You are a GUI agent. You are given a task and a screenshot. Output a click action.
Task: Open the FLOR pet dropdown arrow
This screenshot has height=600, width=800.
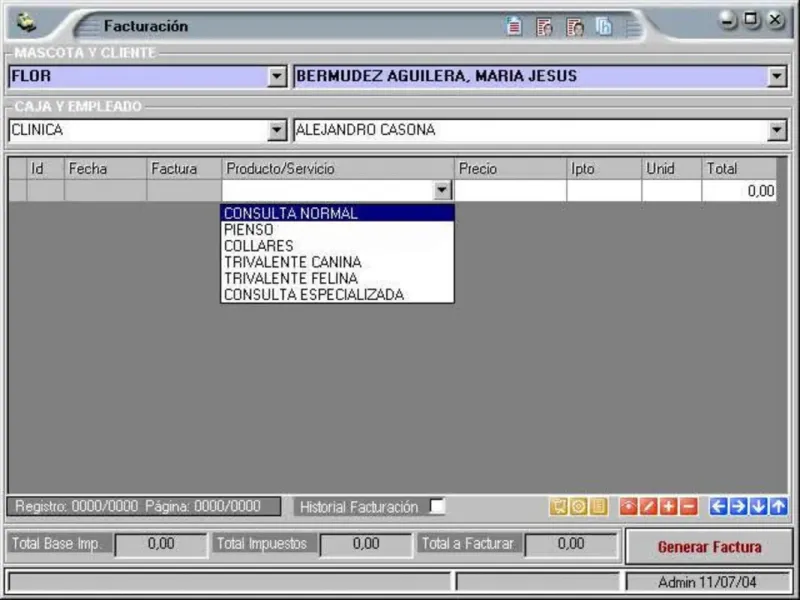(x=277, y=77)
